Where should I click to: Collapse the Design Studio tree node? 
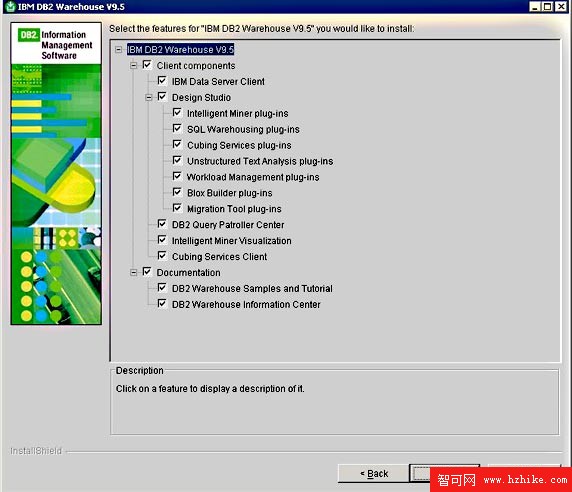tap(148, 97)
